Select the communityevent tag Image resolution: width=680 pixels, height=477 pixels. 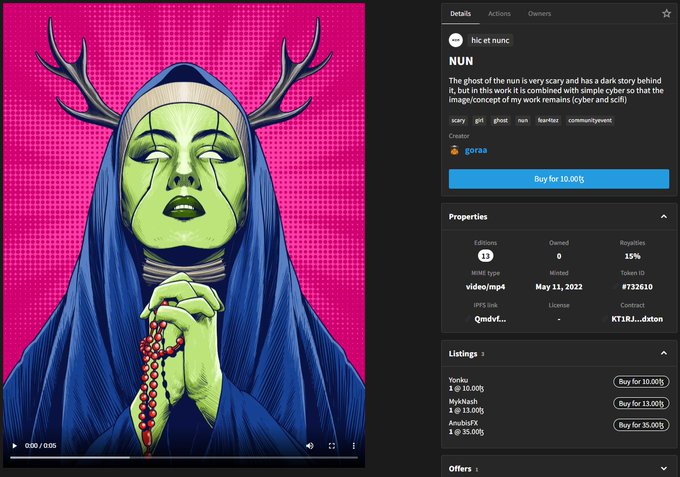(x=590, y=121)
